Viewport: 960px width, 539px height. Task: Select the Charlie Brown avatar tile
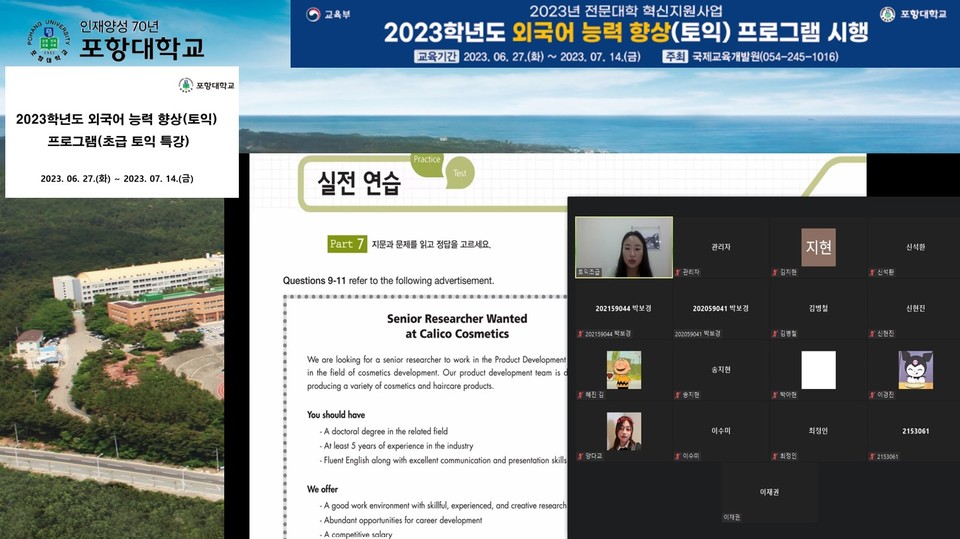[x=623, y=370]
